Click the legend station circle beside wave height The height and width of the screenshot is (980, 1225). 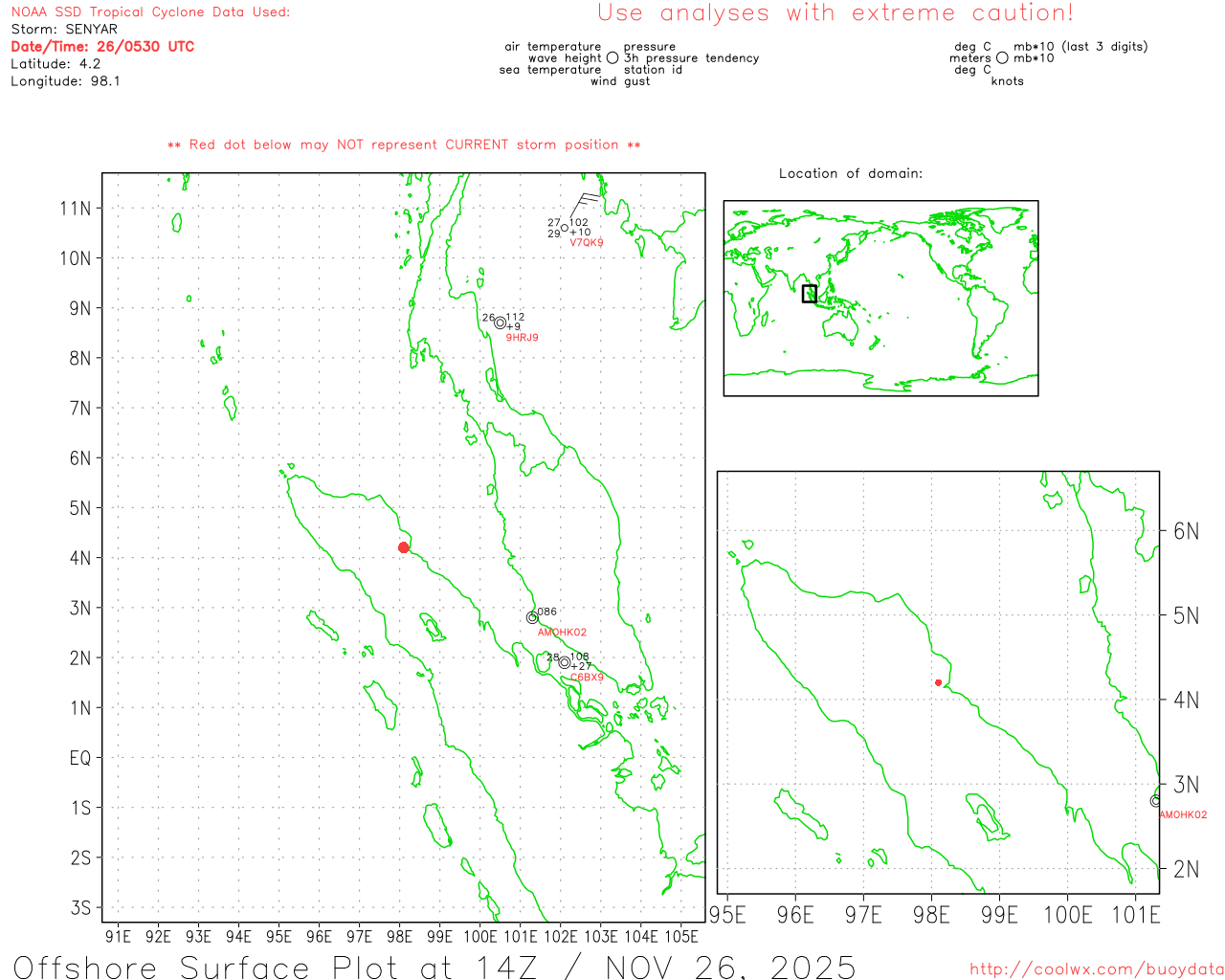612,58
